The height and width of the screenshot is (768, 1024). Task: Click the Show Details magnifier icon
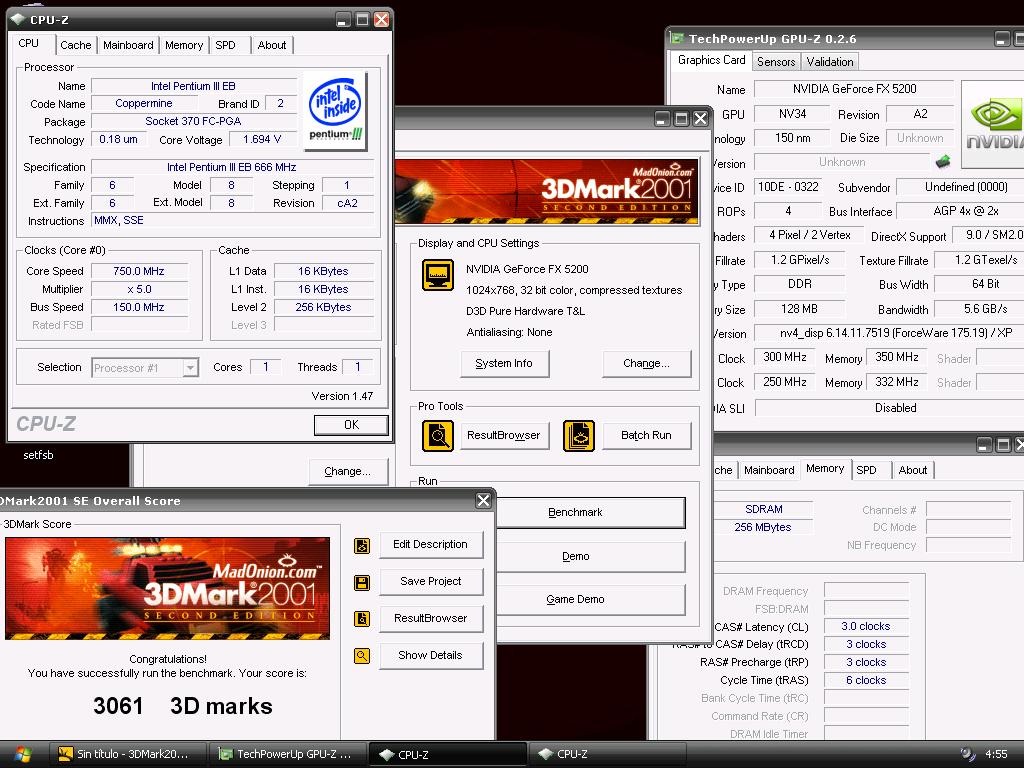[x=362, y=656]
